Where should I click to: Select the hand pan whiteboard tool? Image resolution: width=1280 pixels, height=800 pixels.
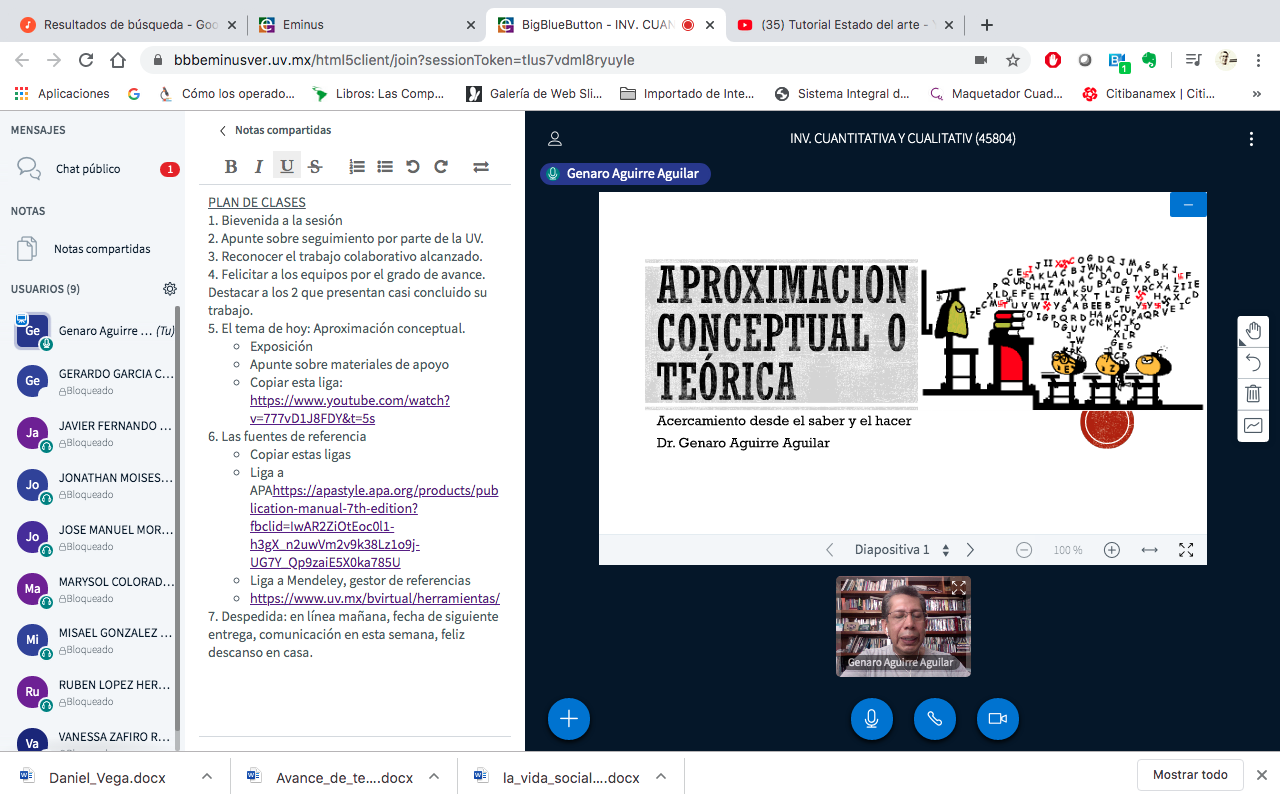click(1253, 331)
